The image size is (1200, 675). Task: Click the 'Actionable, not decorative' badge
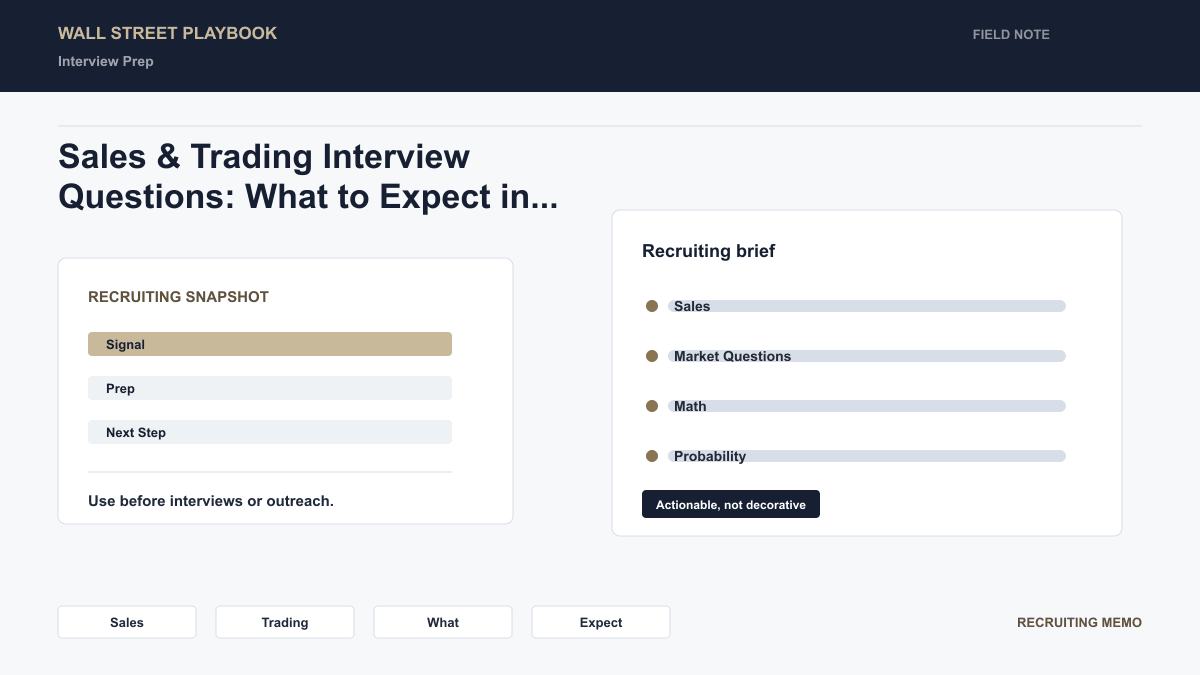[x=731, y=504]
